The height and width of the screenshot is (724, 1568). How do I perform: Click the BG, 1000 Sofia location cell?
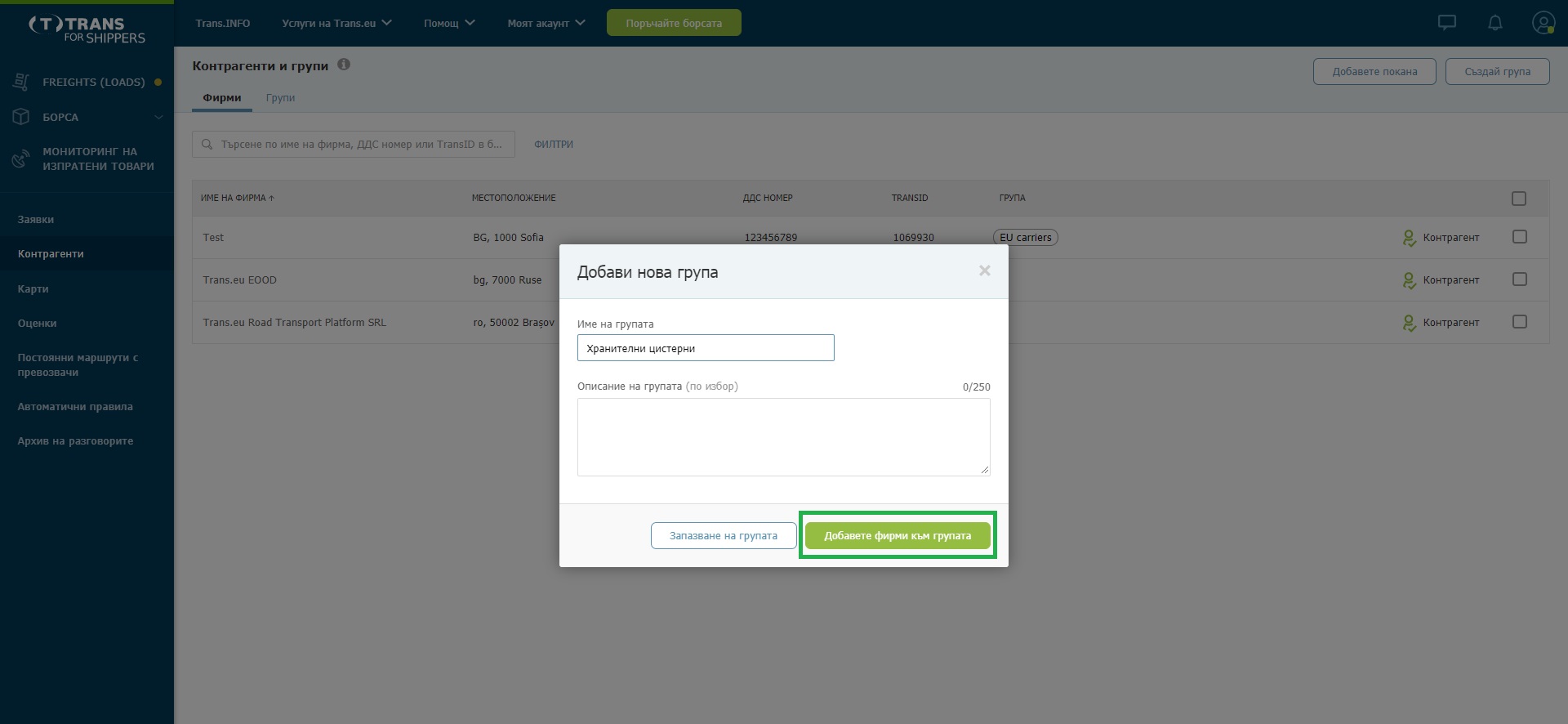(x=508, y=237)
